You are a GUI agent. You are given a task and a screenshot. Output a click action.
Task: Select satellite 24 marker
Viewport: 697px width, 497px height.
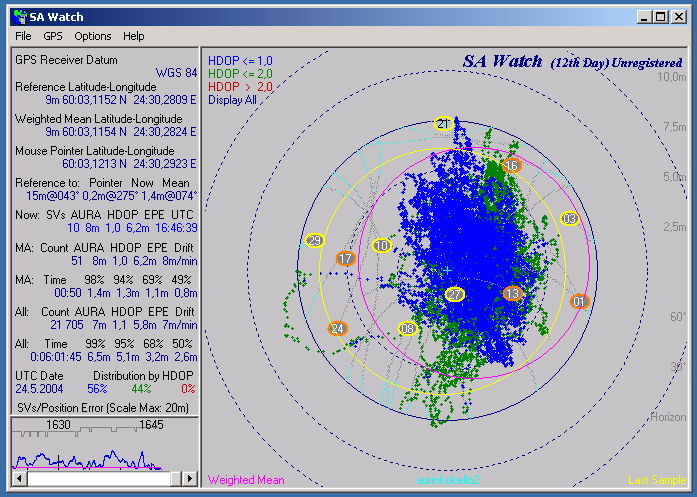pos(338,329)
